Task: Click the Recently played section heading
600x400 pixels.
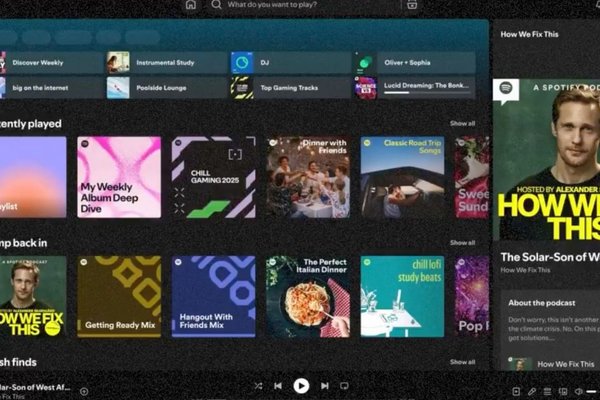Action: pos(31,124)
